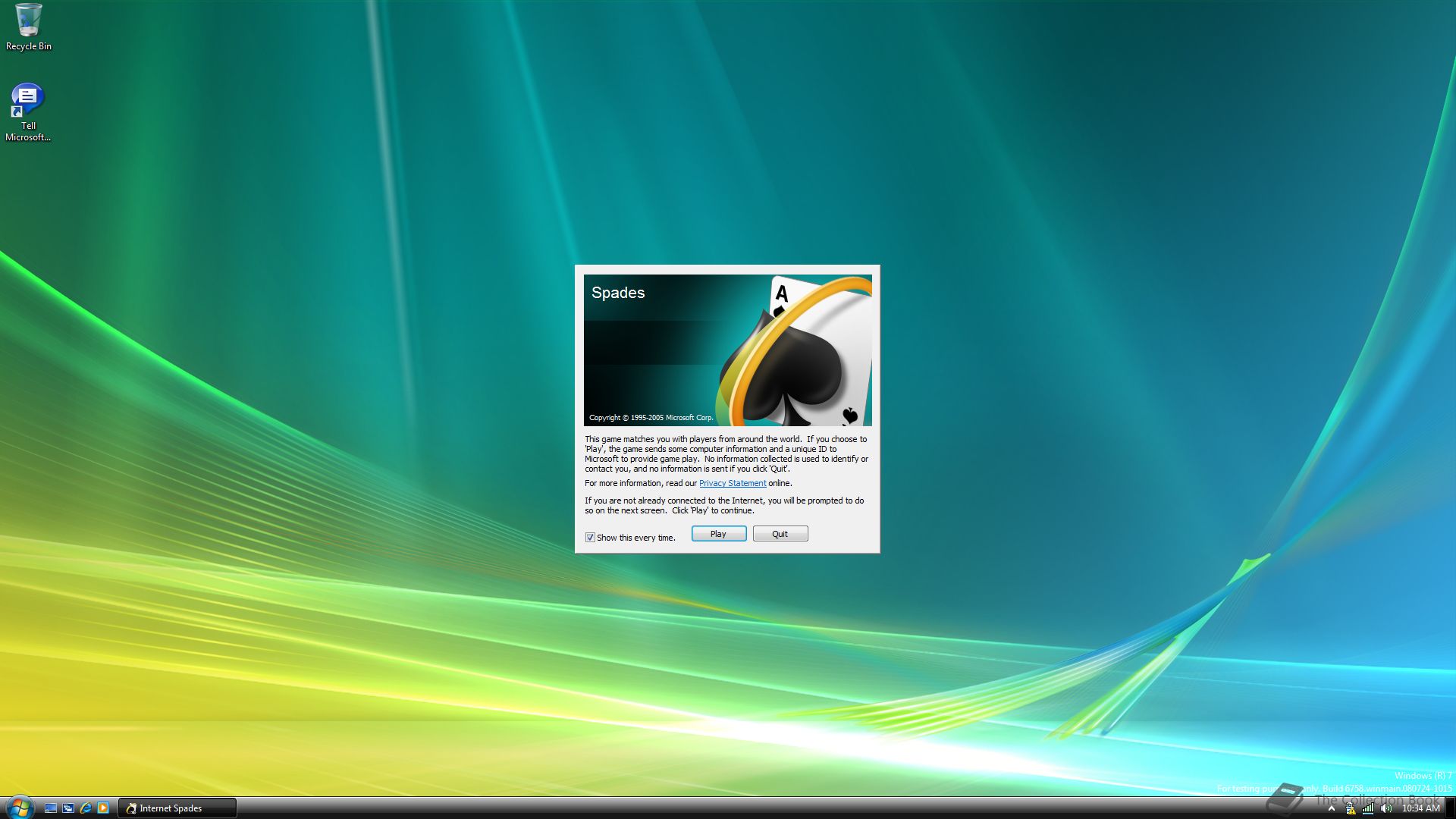Click the 10:34 AM taskbar clock
The image size is (1456, 819).
[1420, 808]
